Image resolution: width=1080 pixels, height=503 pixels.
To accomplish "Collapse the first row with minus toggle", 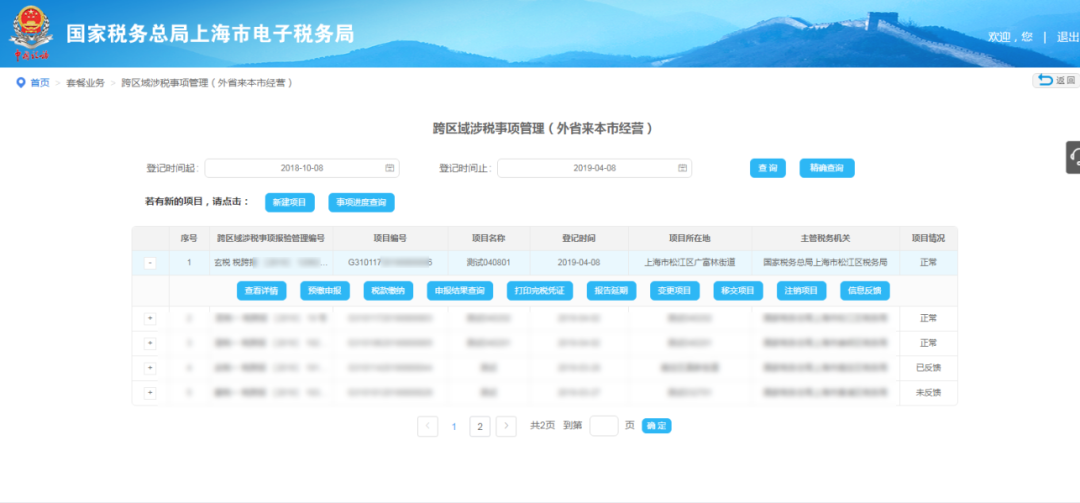I will tap(150, 263).
